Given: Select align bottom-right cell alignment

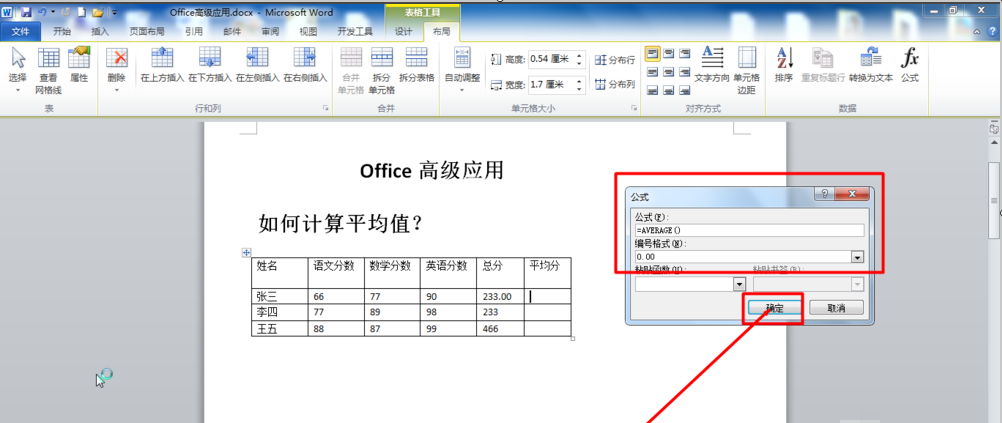Looking at the screenshot, I should (684, 89).
